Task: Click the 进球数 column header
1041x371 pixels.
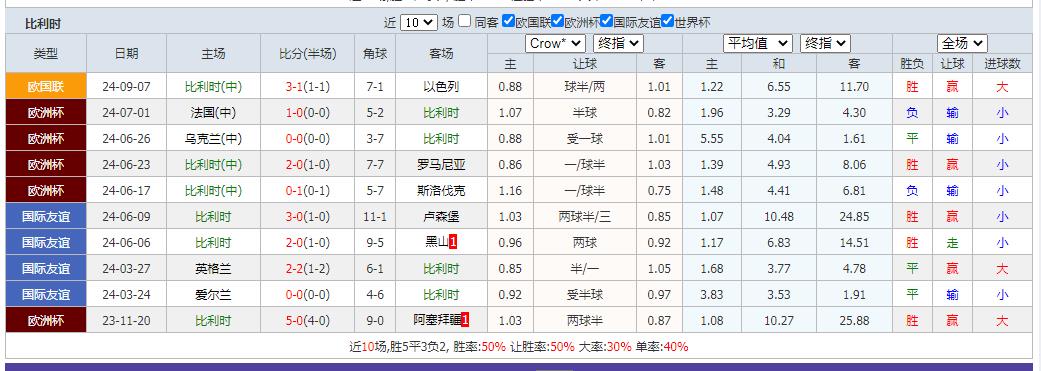Action: tap(1002, 64)
